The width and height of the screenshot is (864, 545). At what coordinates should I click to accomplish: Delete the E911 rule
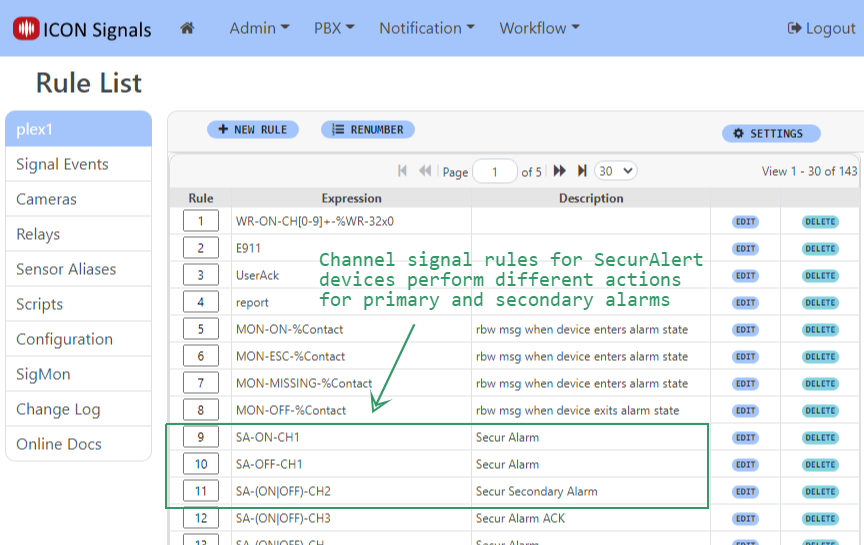tap(820, 249)
